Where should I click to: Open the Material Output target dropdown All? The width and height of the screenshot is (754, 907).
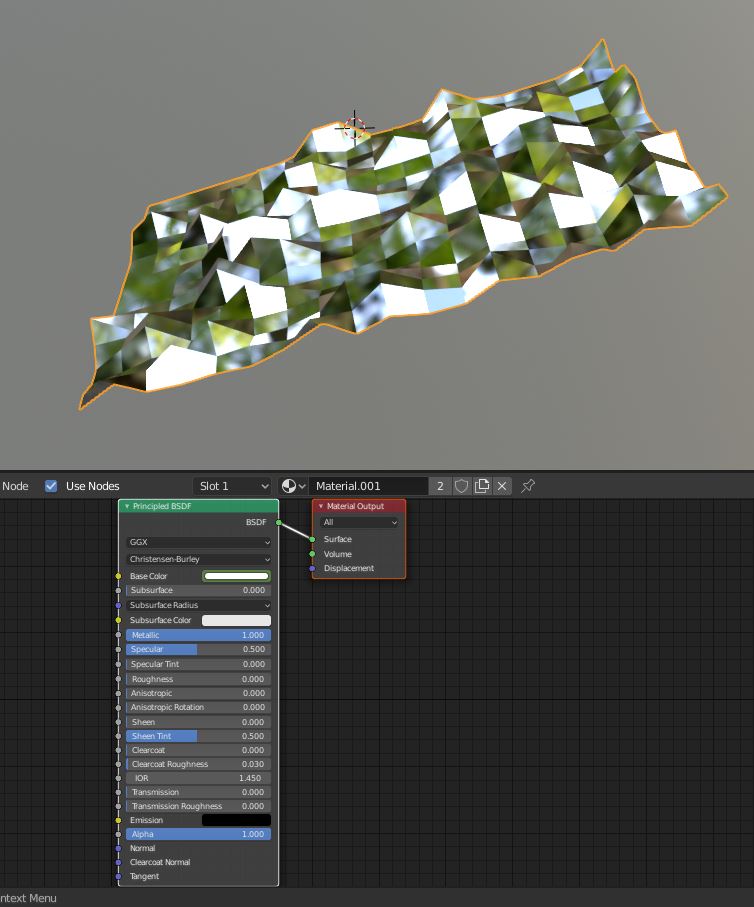coord(359,523)
